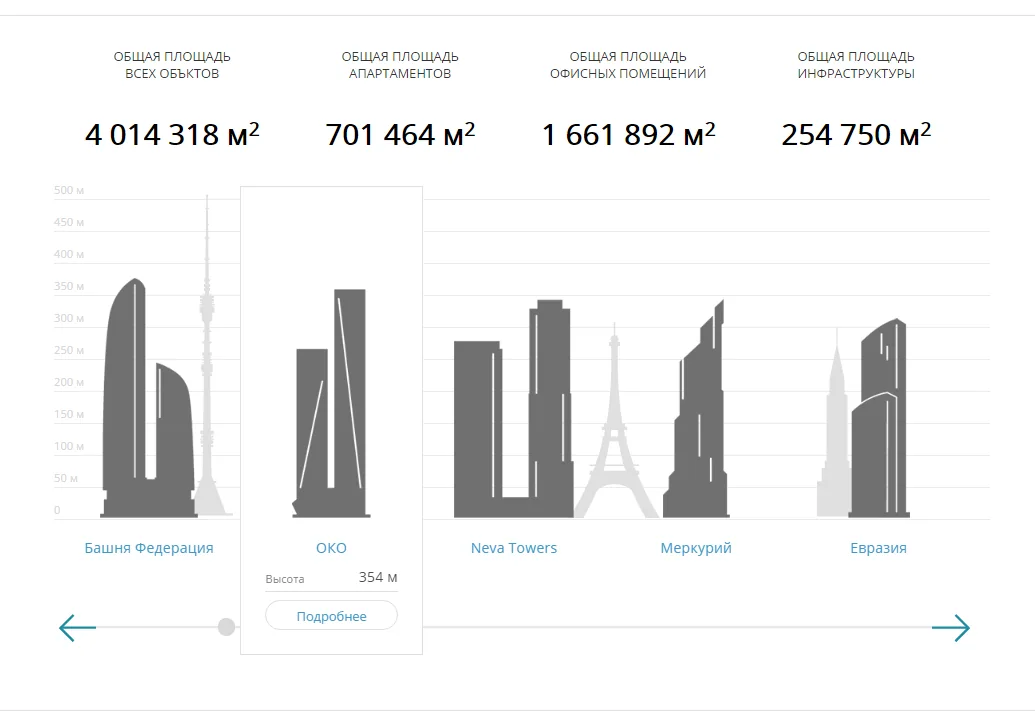Click the 354 м height value
Screen dimensions: 1035x714
click(378, 577)
